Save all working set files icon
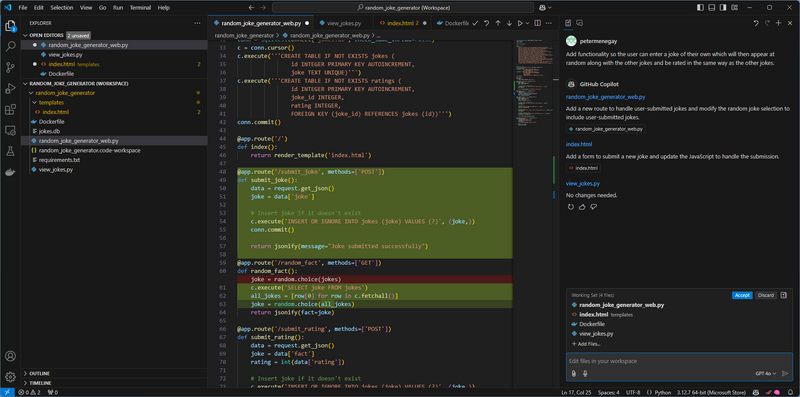The image size is (800, 397). tap(784, 295)
